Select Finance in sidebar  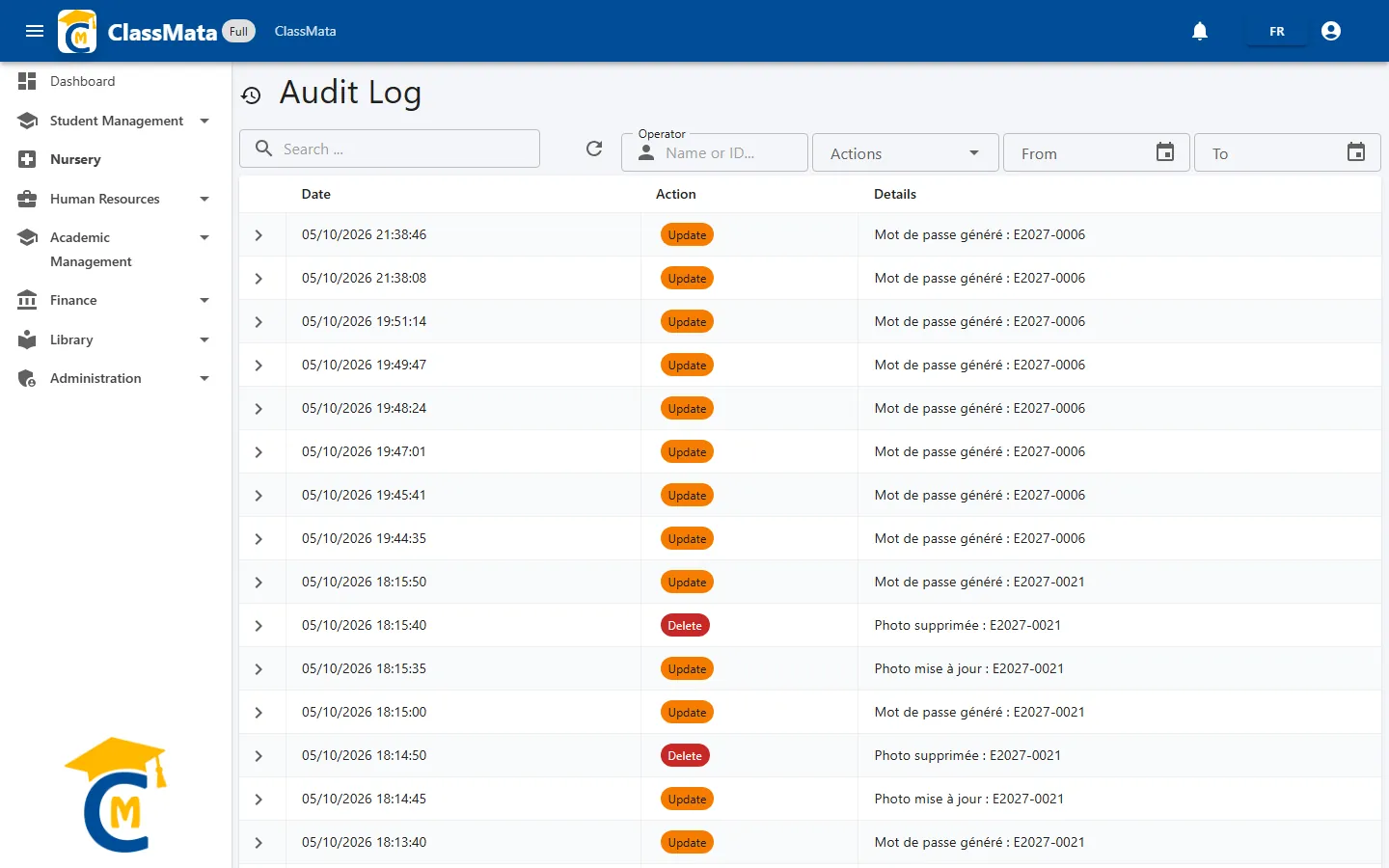tap(73, 300)
